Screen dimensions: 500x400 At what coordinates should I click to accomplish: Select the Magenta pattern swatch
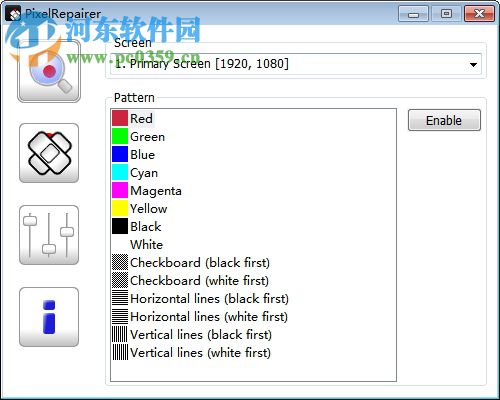(120, 190)
